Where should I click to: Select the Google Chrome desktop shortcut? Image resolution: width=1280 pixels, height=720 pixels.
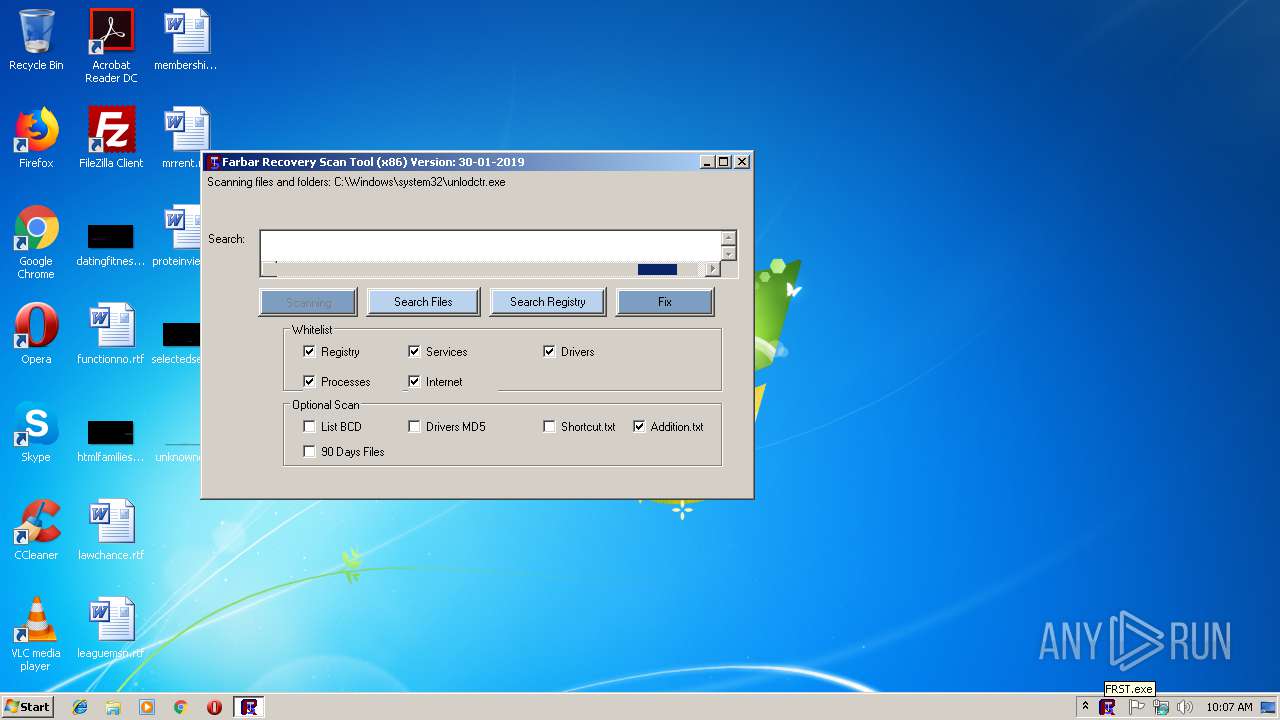(36, 242)
